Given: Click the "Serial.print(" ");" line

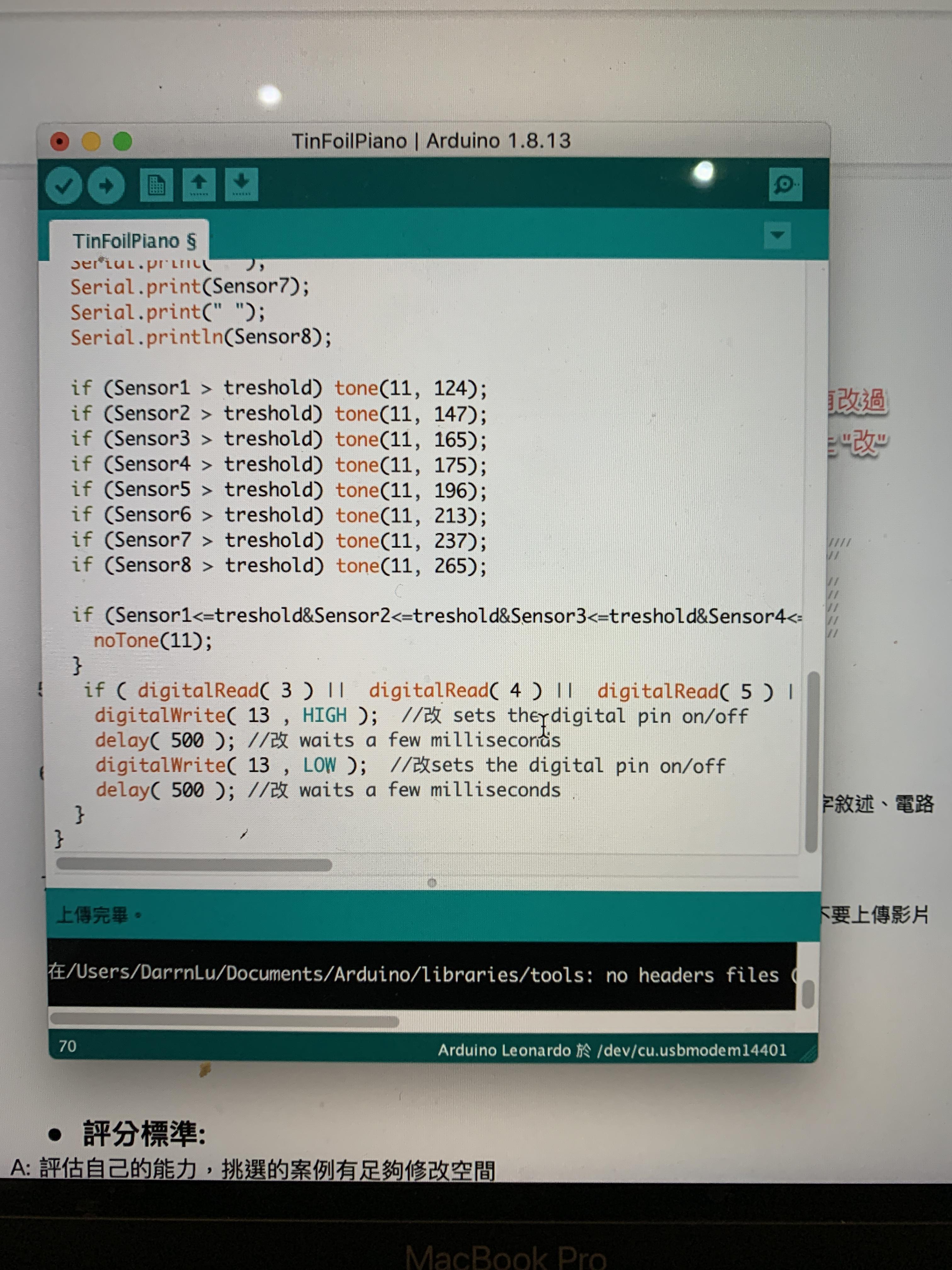Looking at the screenshot, I should tap(167, 312).
